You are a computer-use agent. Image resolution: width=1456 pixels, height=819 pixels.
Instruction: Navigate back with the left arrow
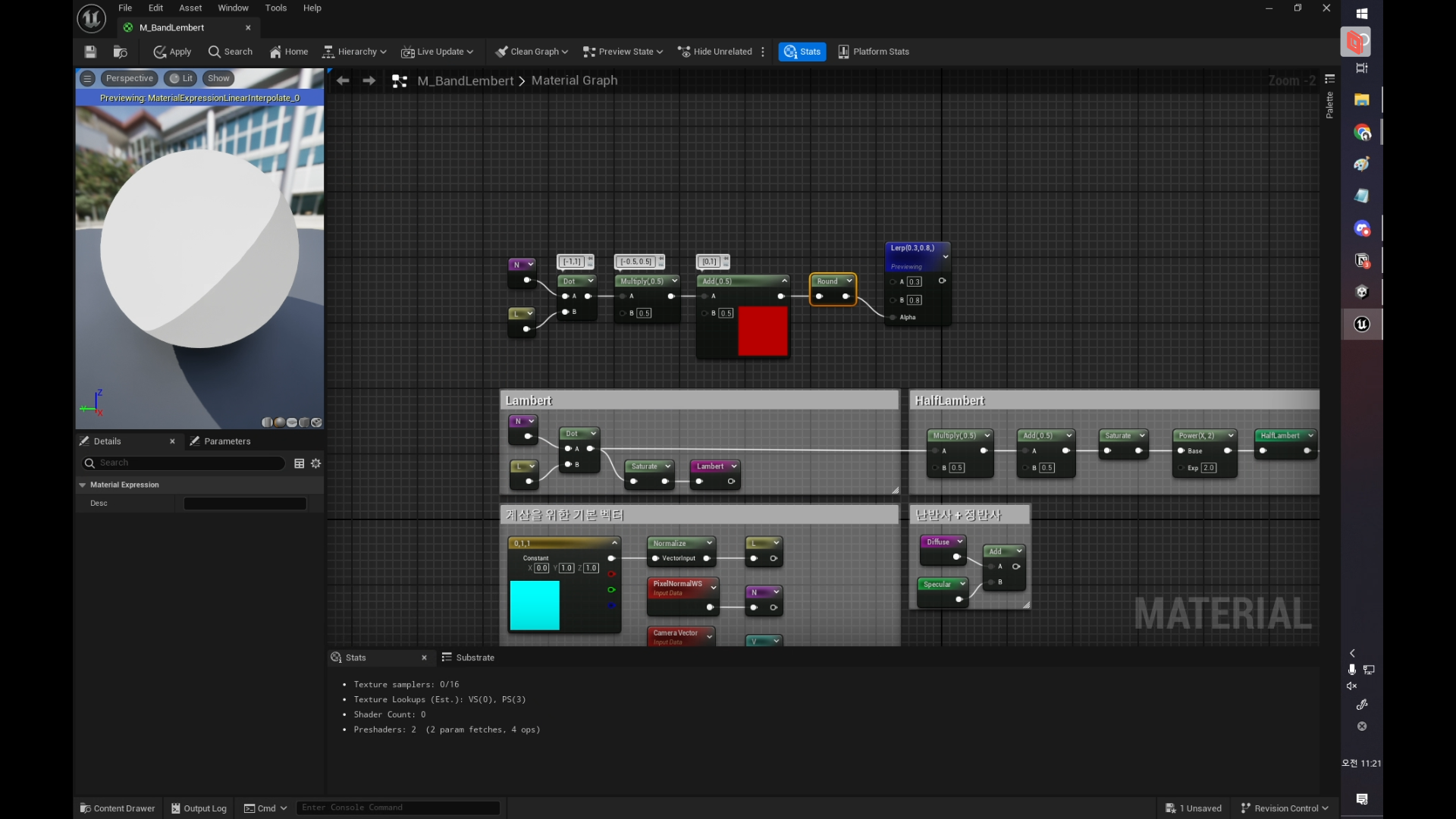pyautogui.click(x=343, y=80)
